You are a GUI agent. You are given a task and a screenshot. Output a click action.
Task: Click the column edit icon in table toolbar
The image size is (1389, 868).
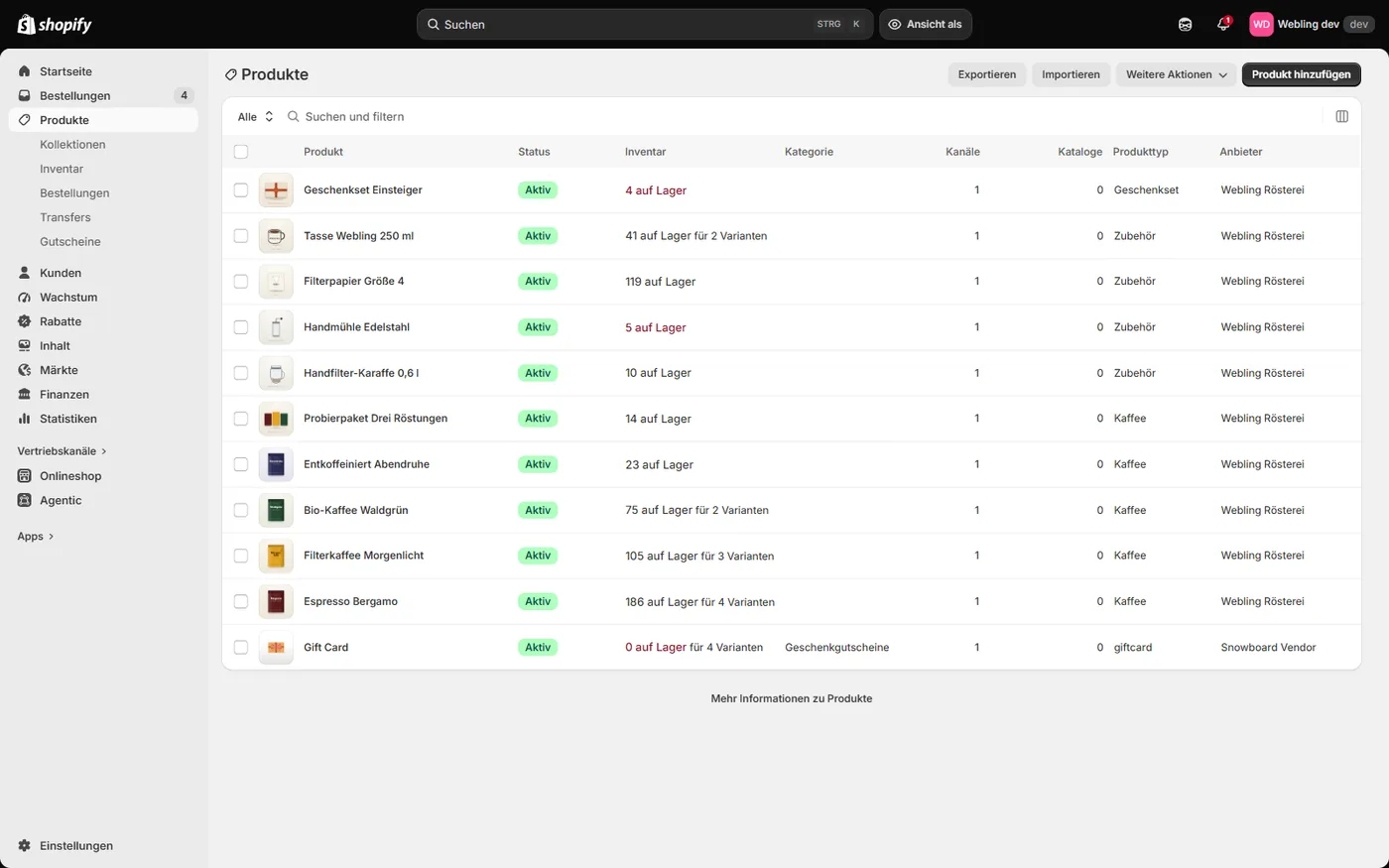[x=1341, y=116]
